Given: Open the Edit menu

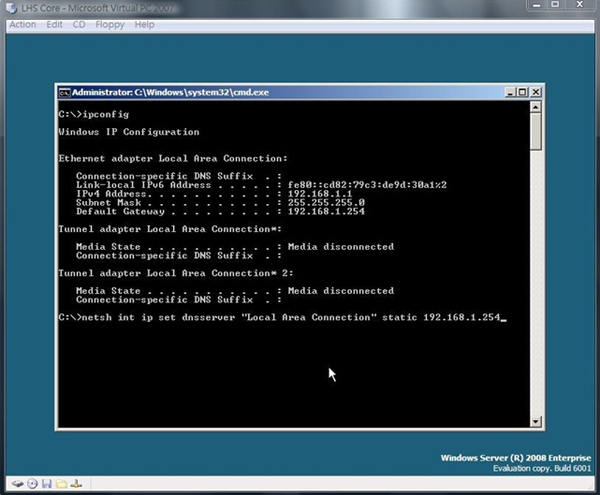Looking at the screenshot, I should (x=54, y=24).
